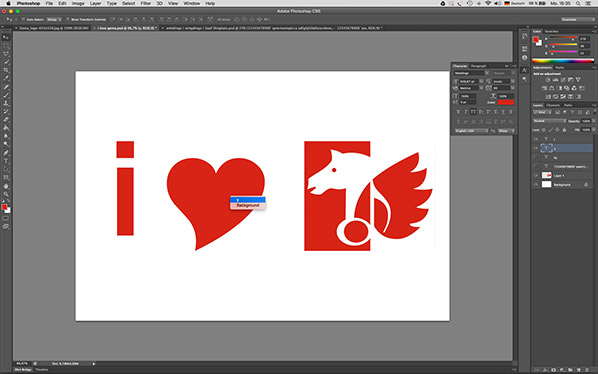
Task: Click the color spectrum ramp bar
Action: (563, 61)
